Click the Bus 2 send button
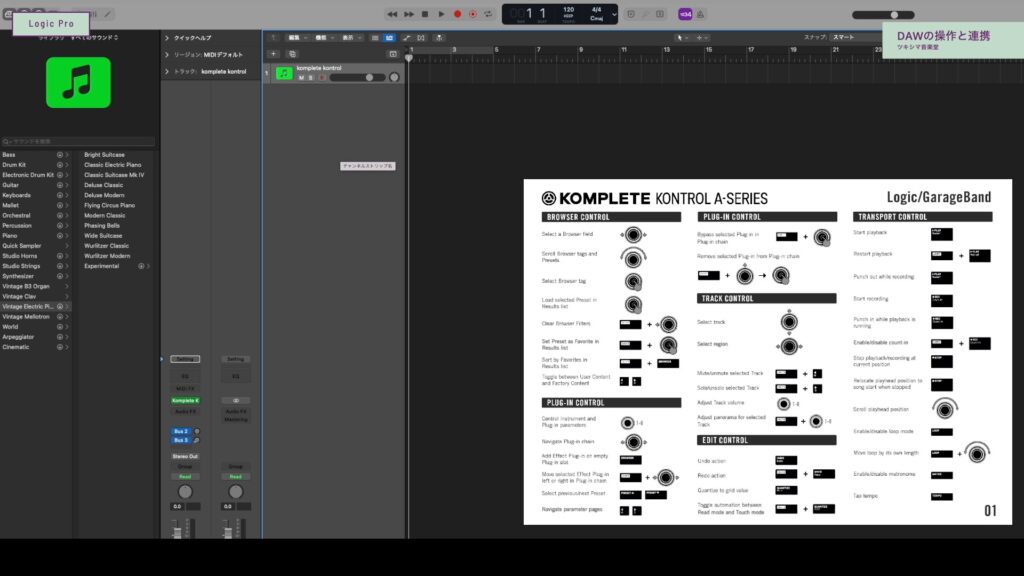This screenshot has height=576, width=1024. point(181,432)
